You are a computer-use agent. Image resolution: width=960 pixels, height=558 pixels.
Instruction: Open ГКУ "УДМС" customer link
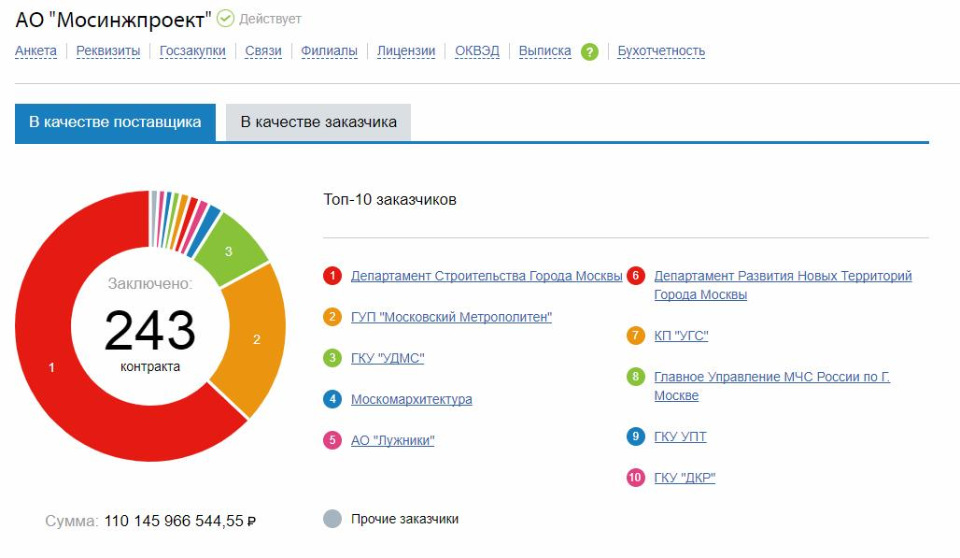point(388,358)
